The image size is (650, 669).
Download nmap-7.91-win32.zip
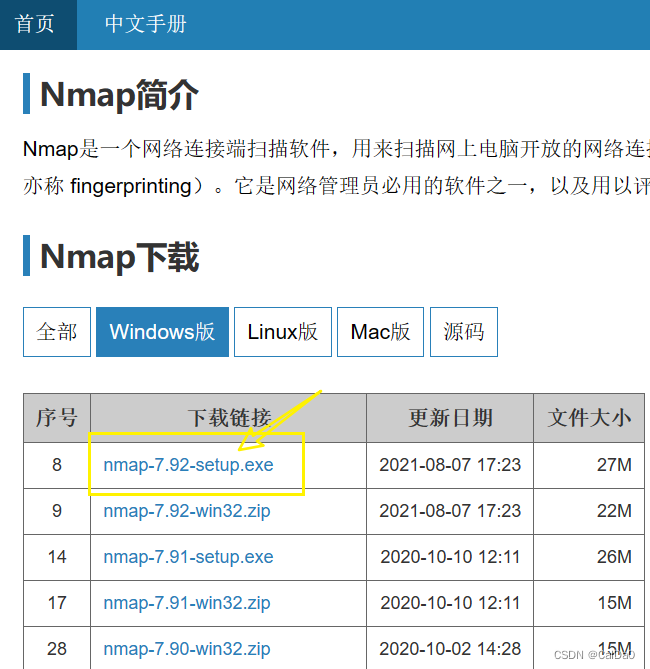(x=187, y=603)
